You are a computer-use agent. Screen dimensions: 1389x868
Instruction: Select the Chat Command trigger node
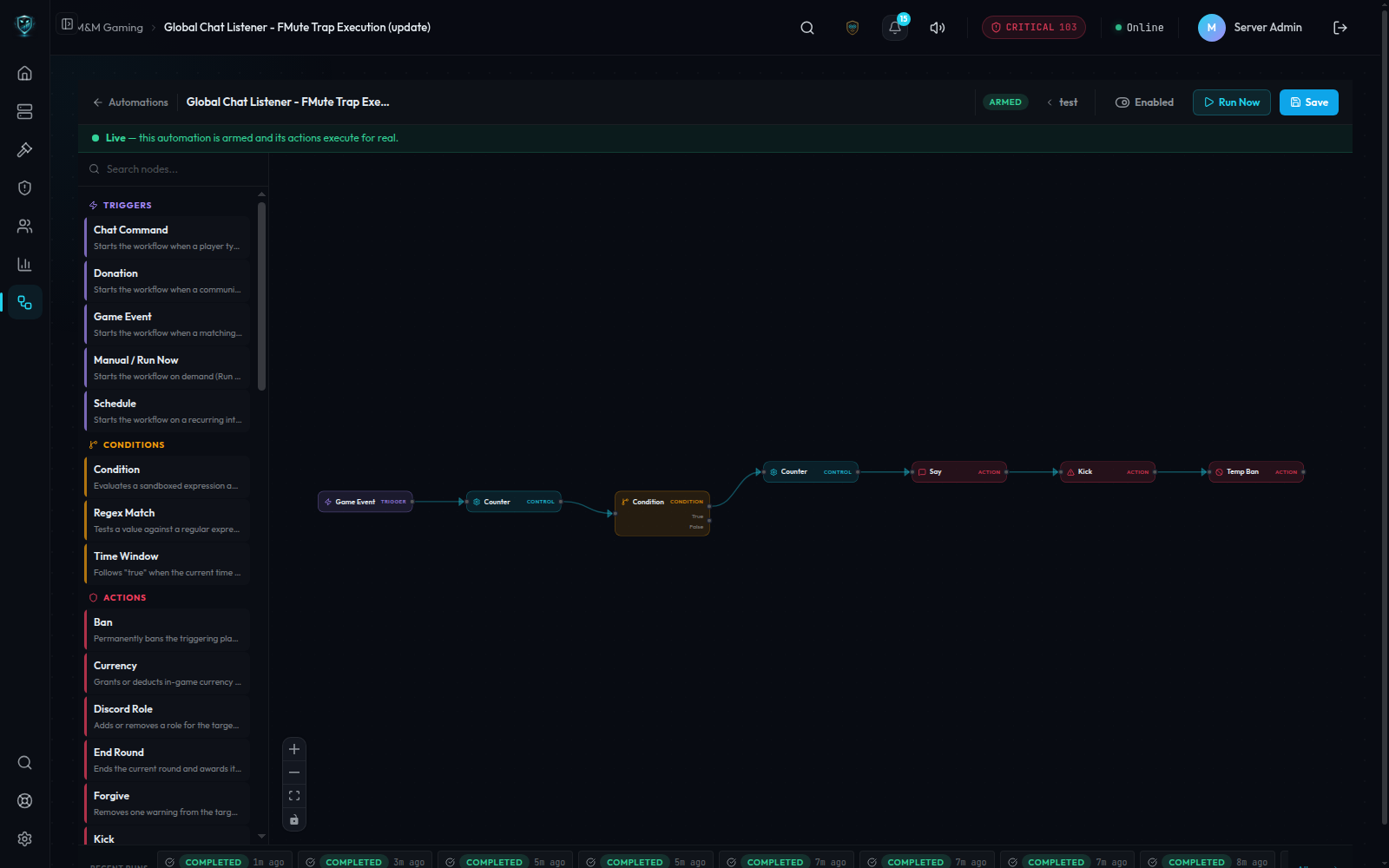click(x=167, y=238)
